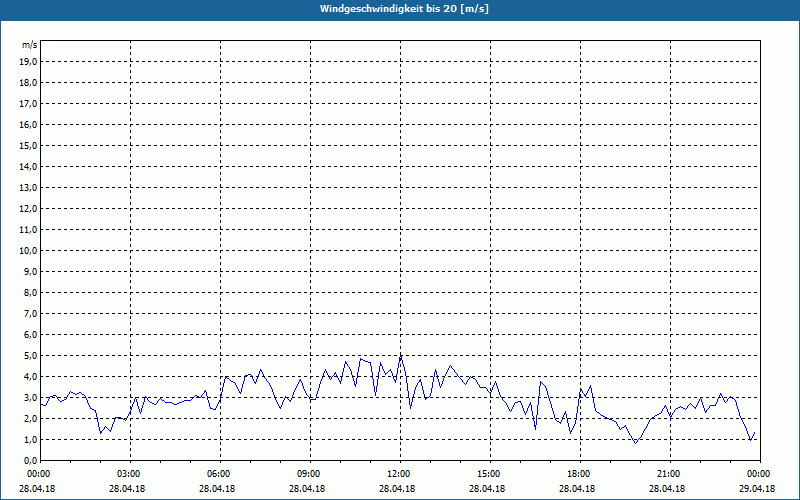This screenshot has width=800, height=500.
Task: Click the "m/s" unit label on y-axis
Action: [29, 45]
